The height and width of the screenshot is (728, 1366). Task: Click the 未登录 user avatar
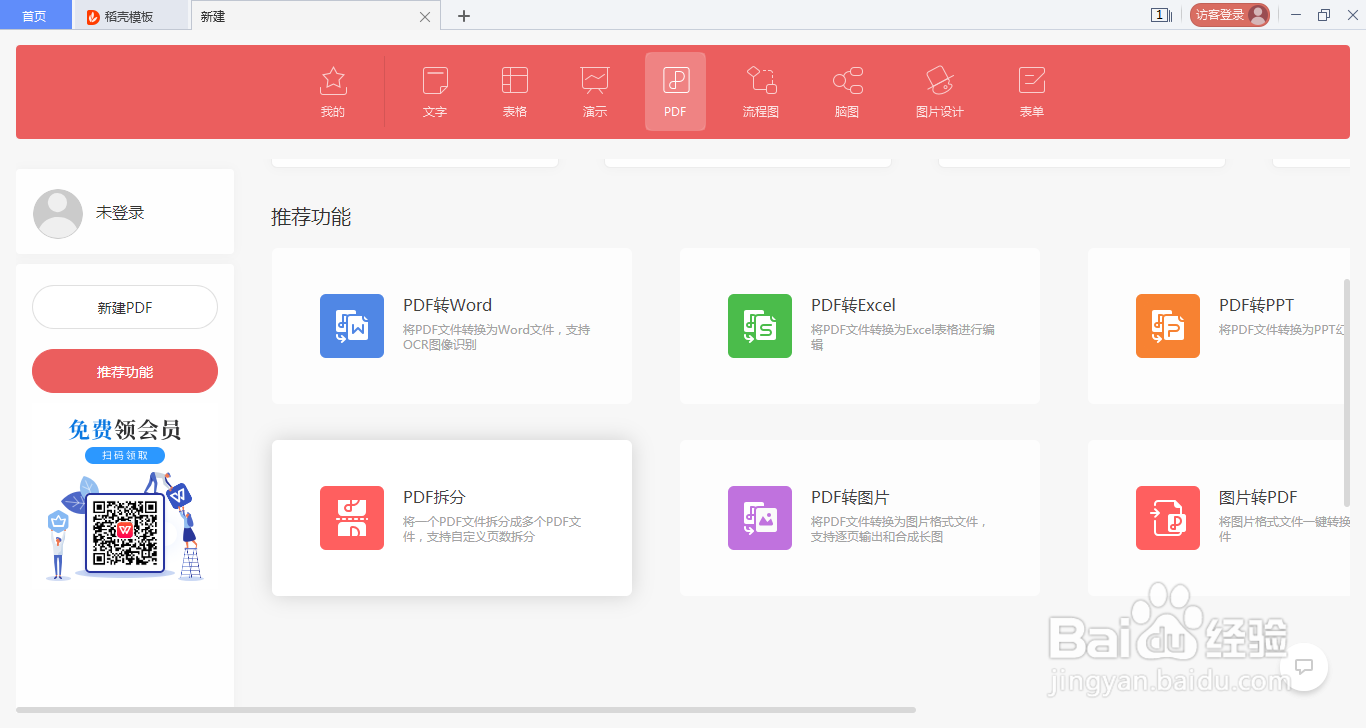[x=57, y=213]
